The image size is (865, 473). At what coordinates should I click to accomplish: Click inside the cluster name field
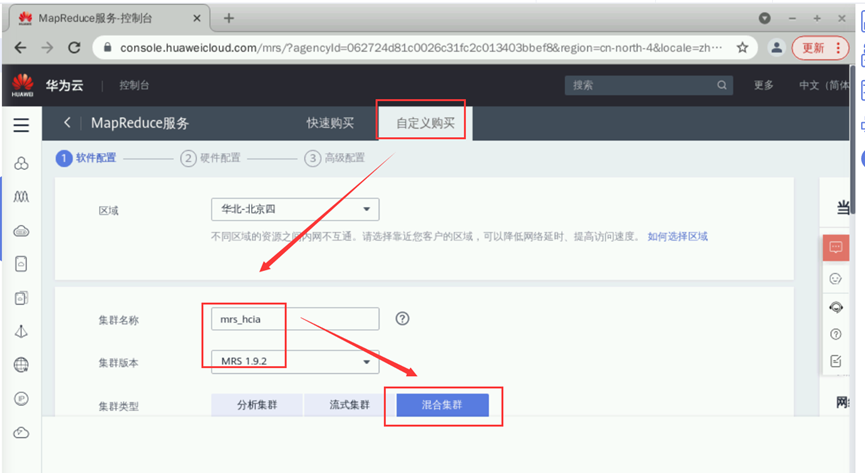pos(295,319)
